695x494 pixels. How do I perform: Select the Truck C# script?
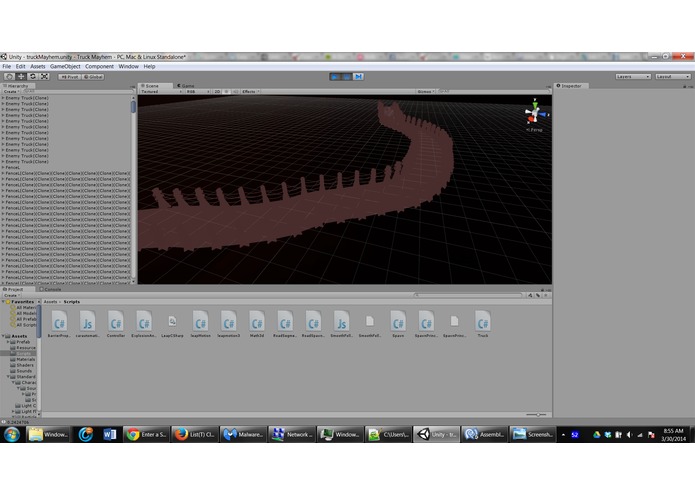coord(483,324)
